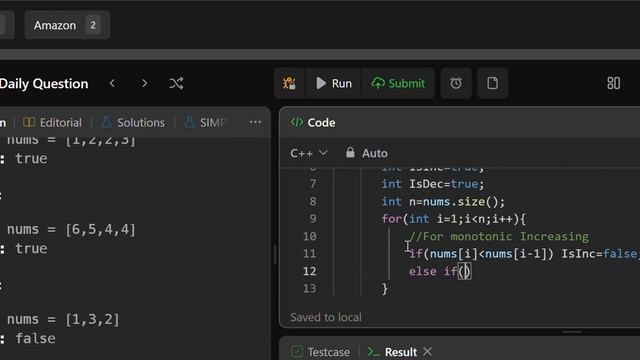Go to next daily question arrow

coord(144,83)
